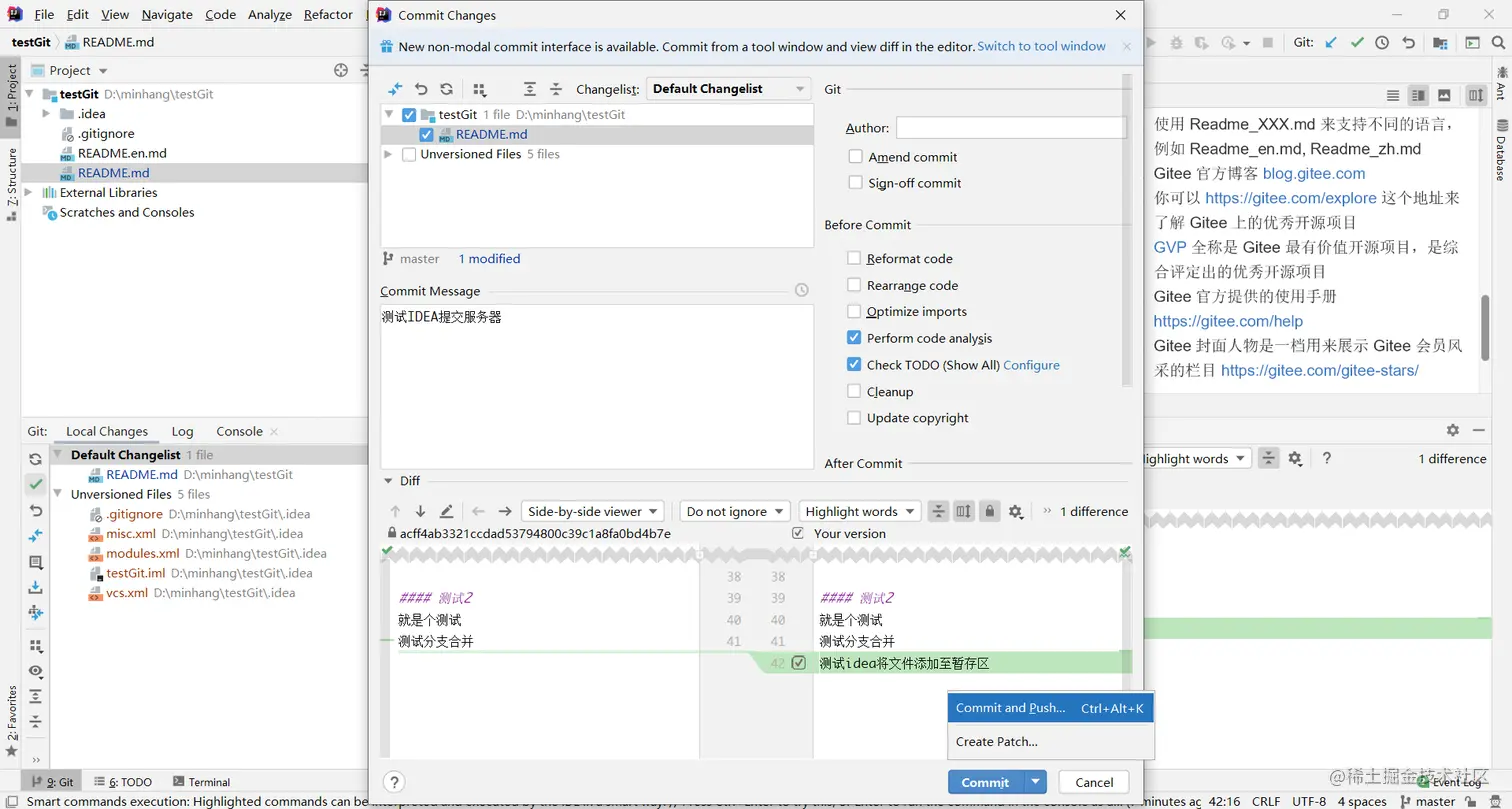Click Rollback icon in Commit Changes toolbar

[421, 89]
